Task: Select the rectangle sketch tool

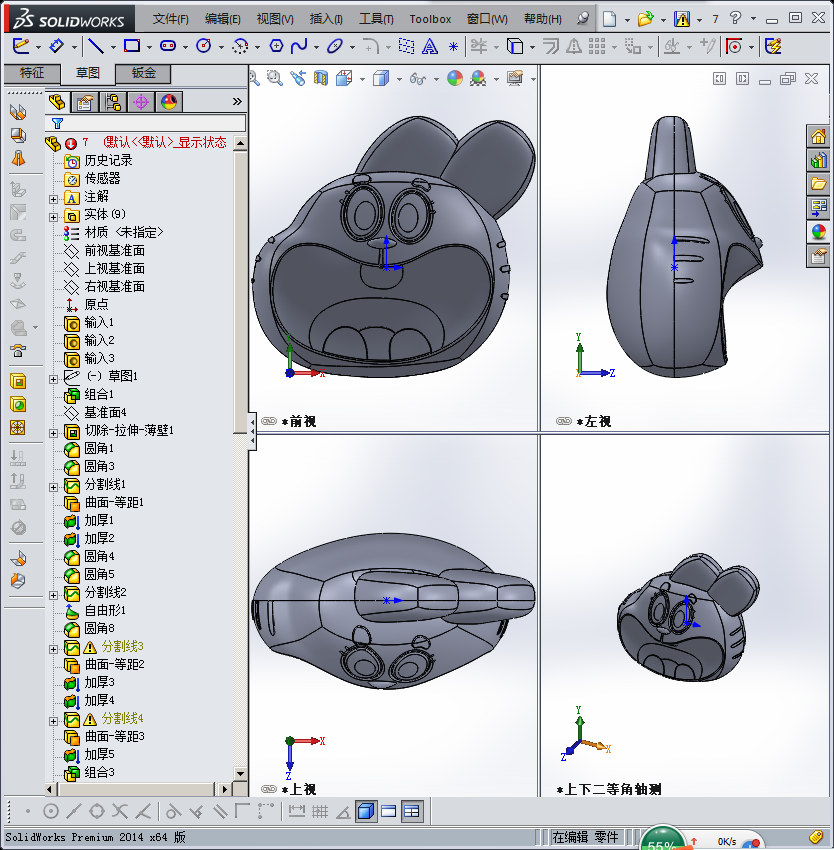Action: (x=132, y=46)
